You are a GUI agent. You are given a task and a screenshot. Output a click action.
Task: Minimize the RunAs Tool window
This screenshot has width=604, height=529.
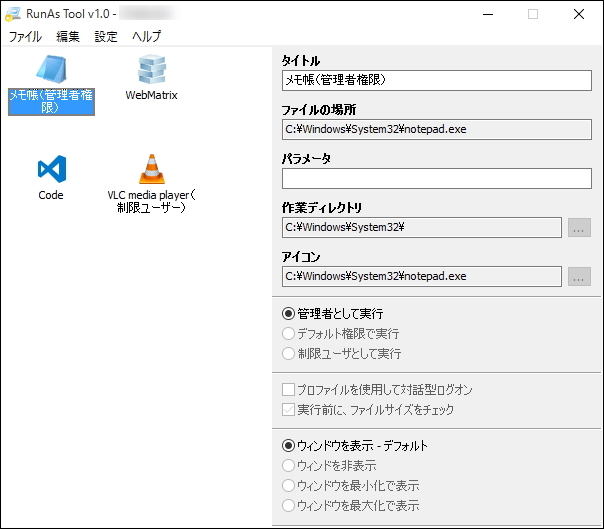pos(488,14)
